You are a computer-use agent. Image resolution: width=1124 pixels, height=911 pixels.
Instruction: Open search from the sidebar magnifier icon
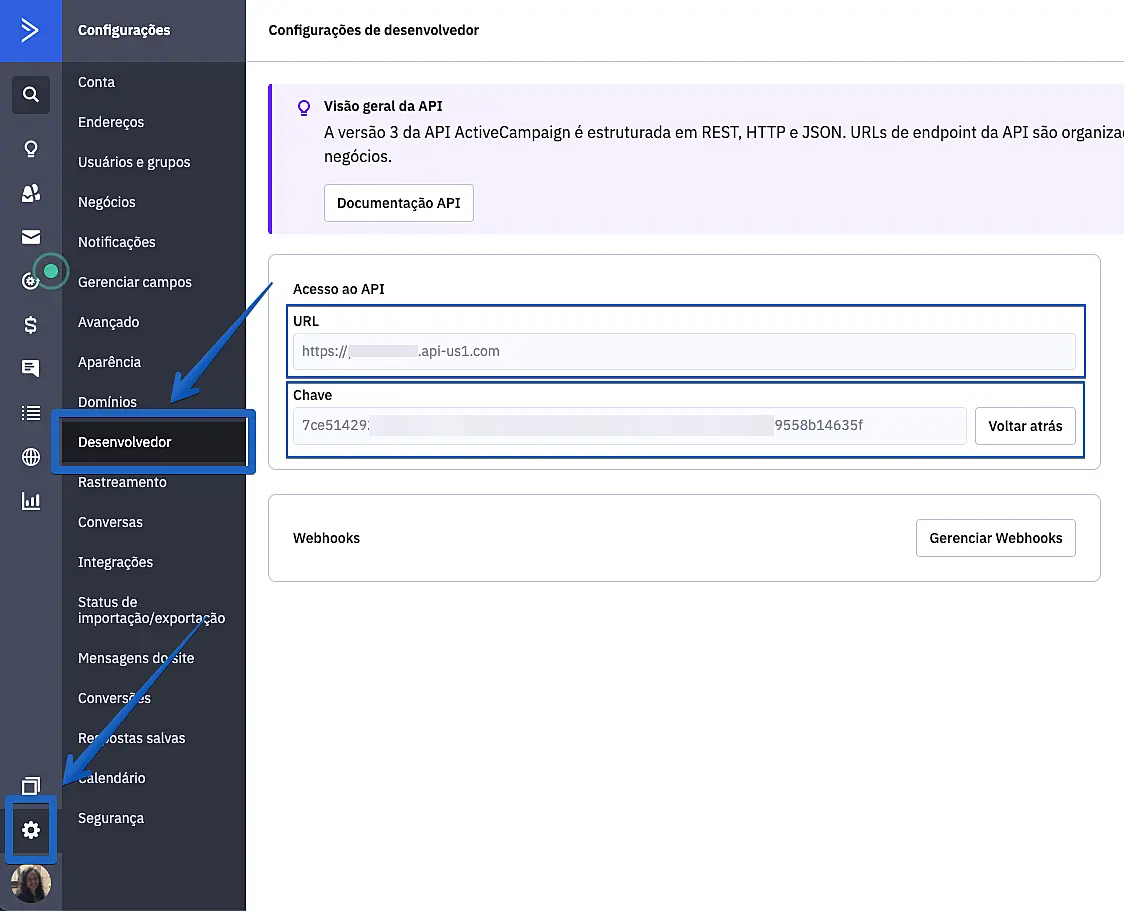coord(31,95)
